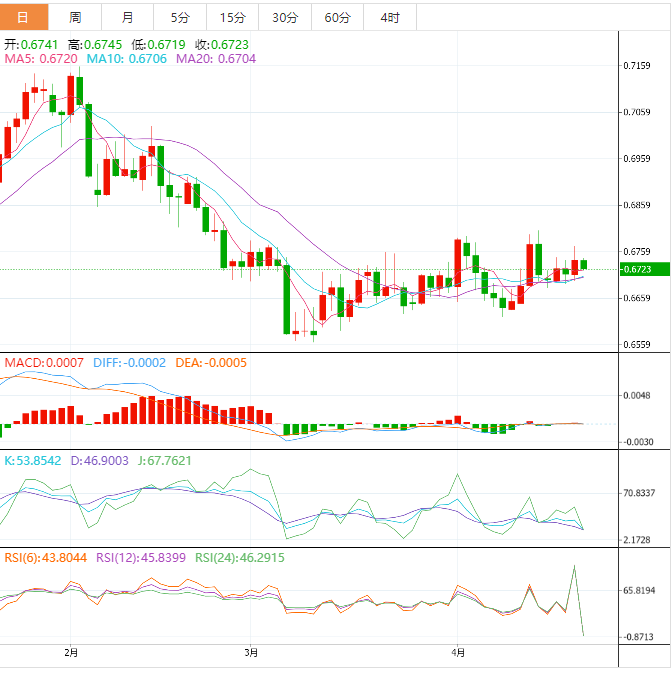The width and height of the screenshot is (671, 673).
Task: Click the MA5 indicator label
Action: 41,60
